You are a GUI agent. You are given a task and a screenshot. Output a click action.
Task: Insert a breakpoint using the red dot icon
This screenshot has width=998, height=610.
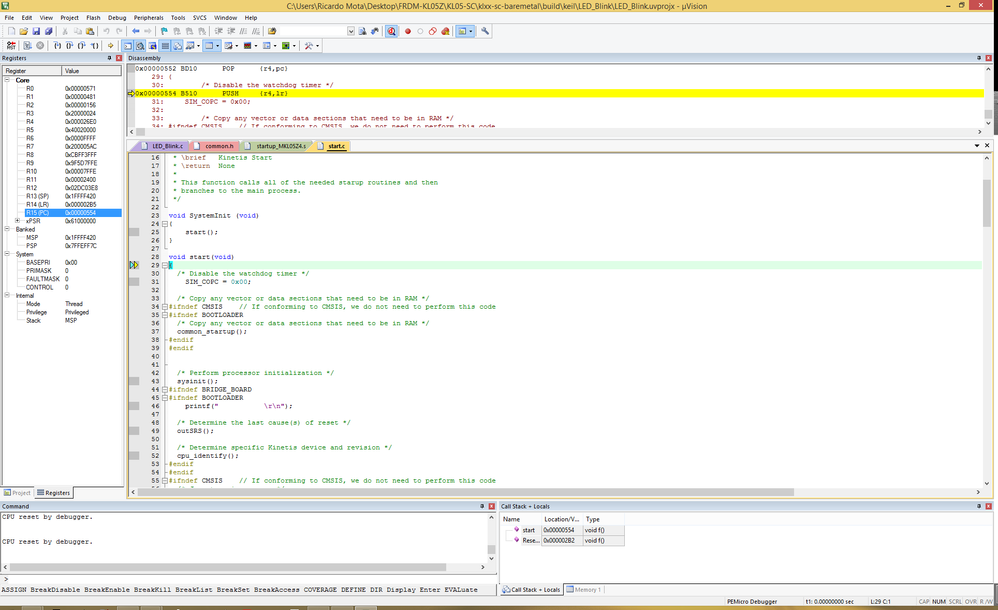pyautogui.click(x=408, y=31)
